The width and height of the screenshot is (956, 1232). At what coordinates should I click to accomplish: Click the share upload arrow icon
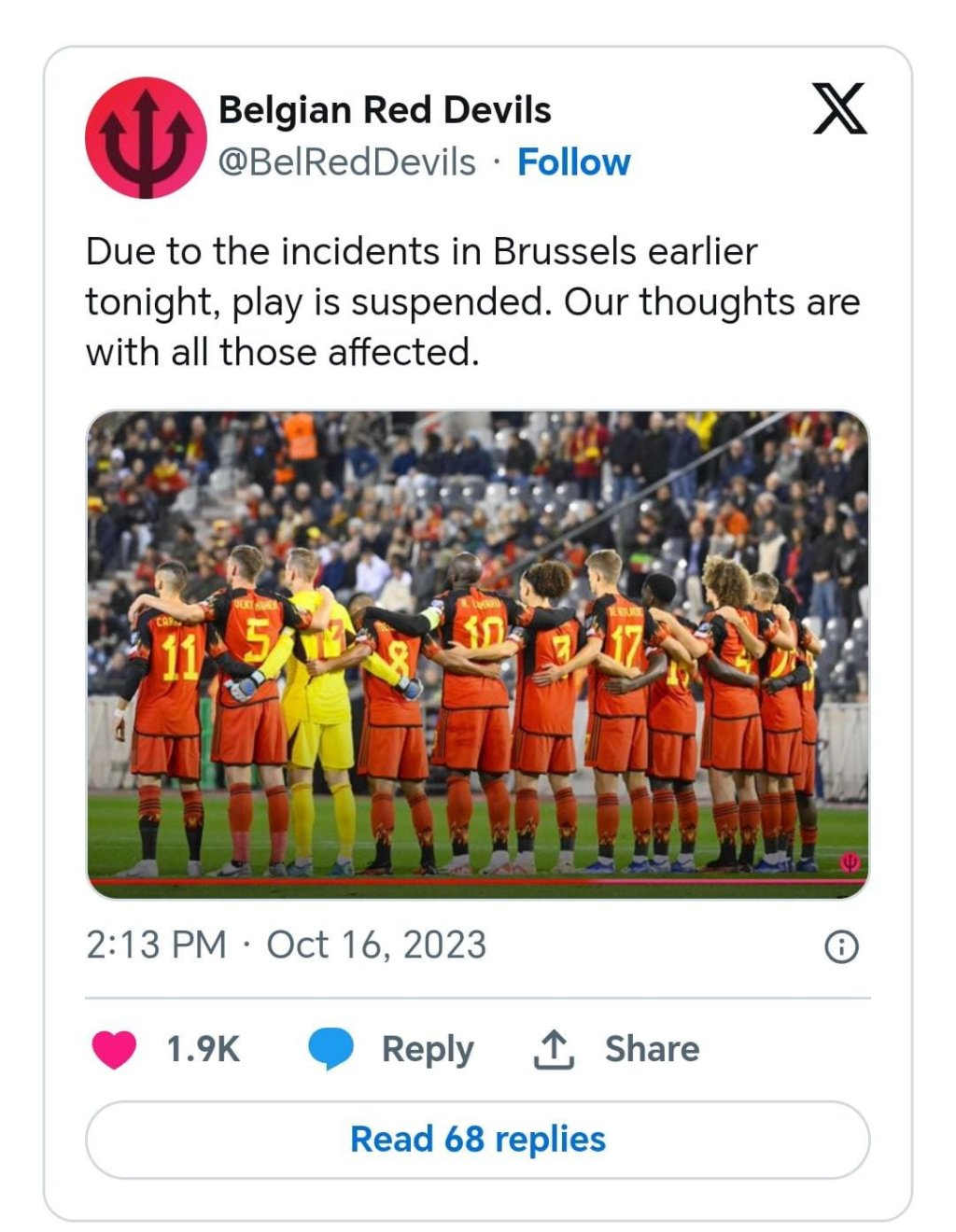coord(554,1049)
